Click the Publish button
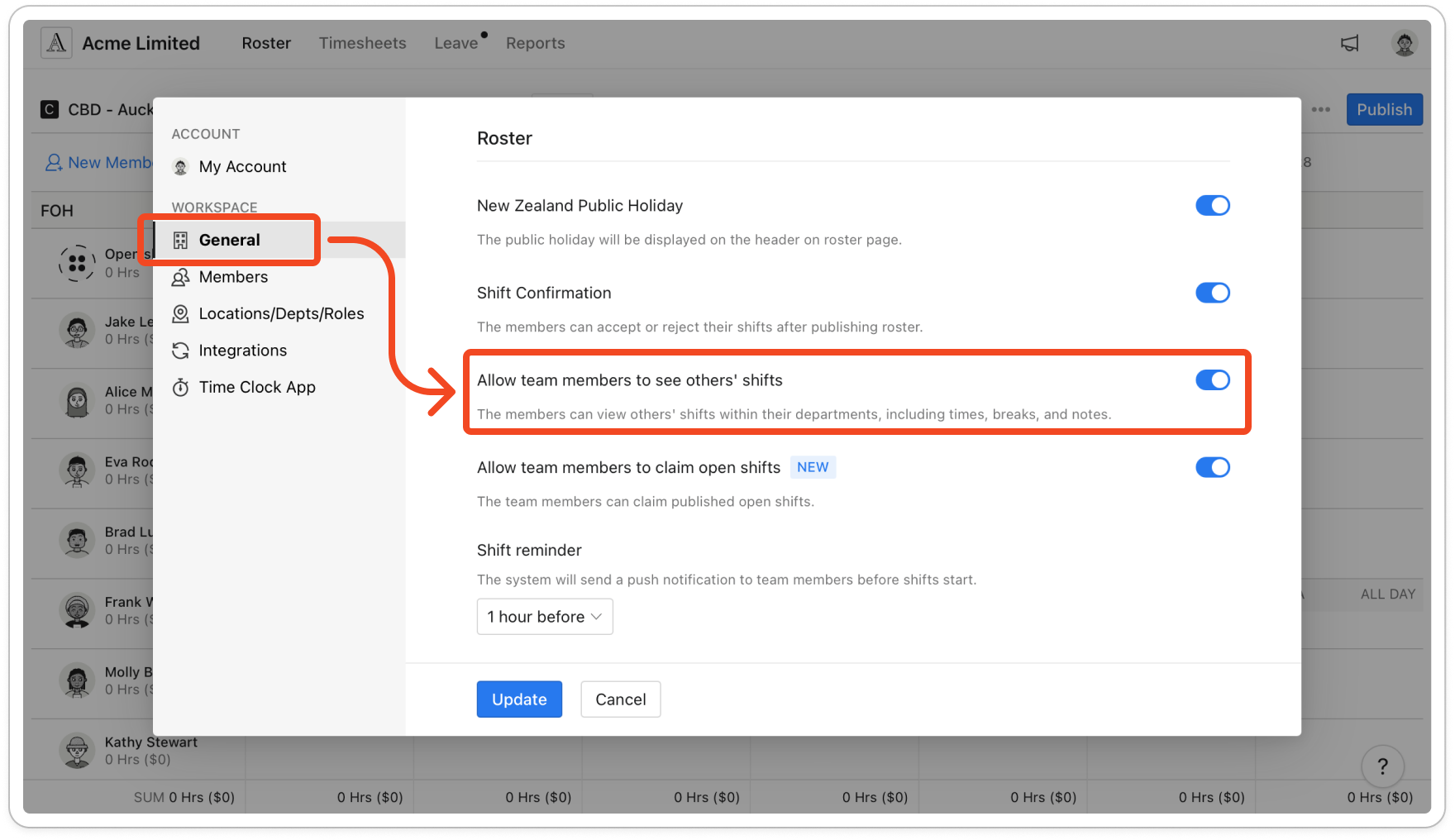The width and height of the screenshot is (1455, 840). [1385, 109]
